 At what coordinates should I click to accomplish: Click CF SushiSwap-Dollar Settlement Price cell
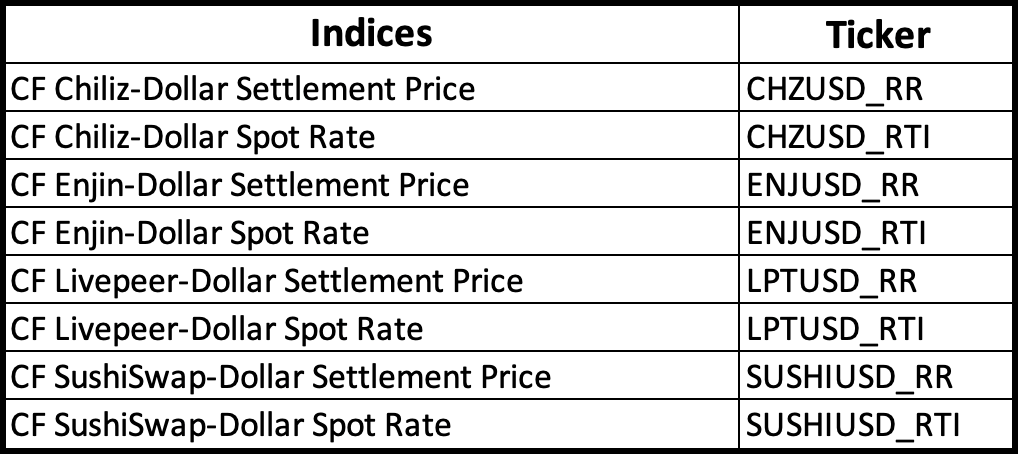[372, 375]
